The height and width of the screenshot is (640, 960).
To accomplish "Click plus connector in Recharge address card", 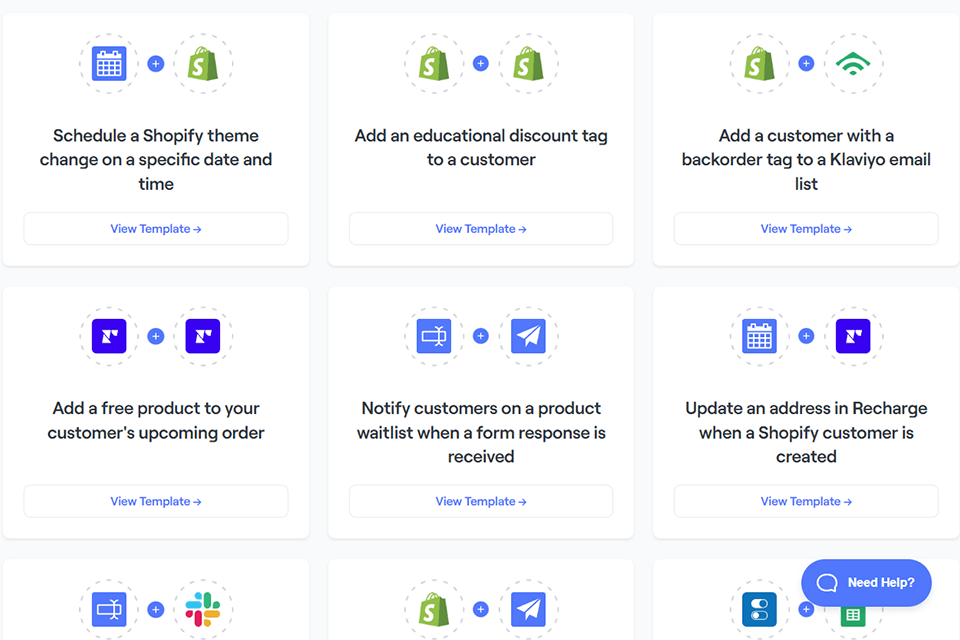I will point(806,336).
